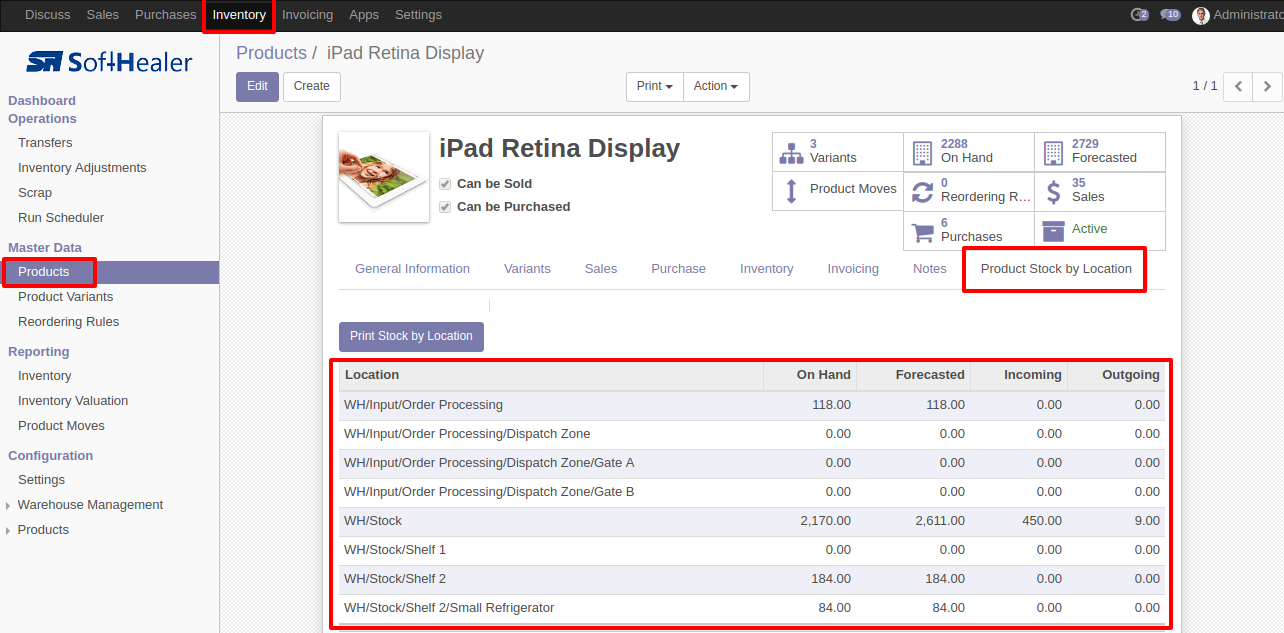Viewport: 1284px width, 633px height.
Task: Select the WH/Input/Order Processing/Dispatch Zone/Gate A row
Action: [752, 463]
